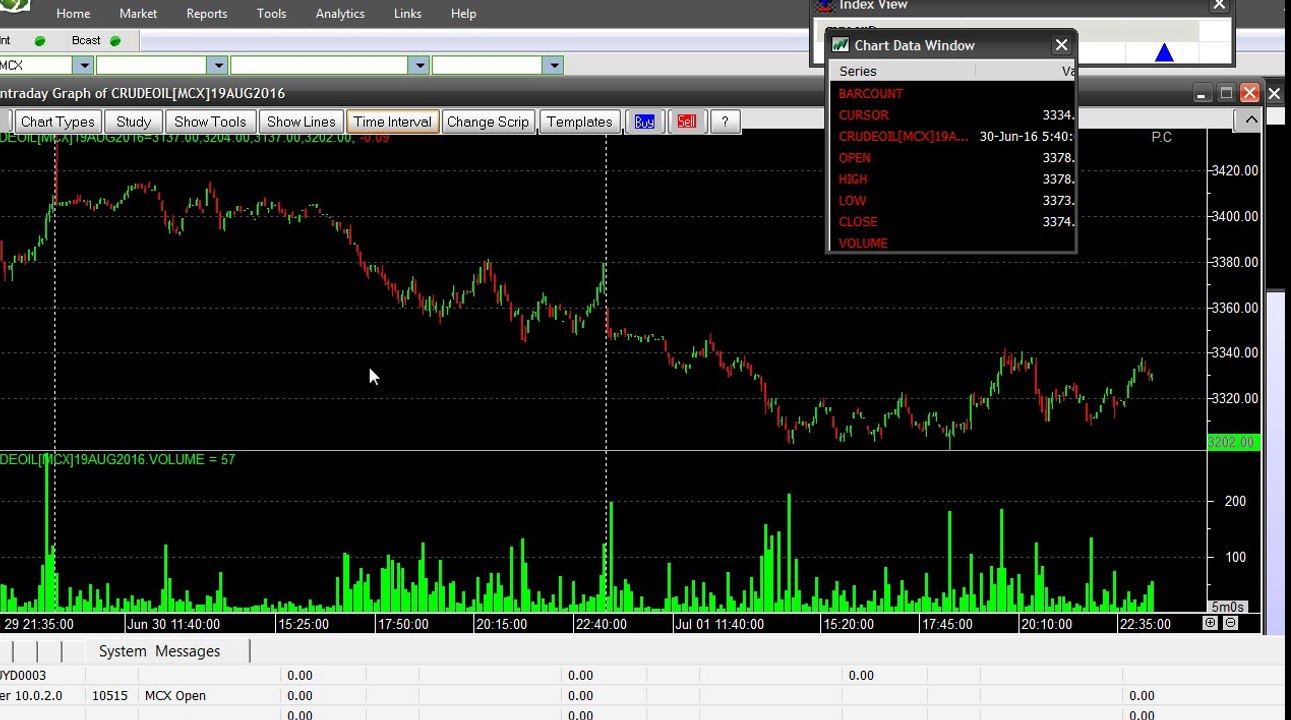
Task: Zoom out chart with minus icon
Action: click(x=1230, y=623)
